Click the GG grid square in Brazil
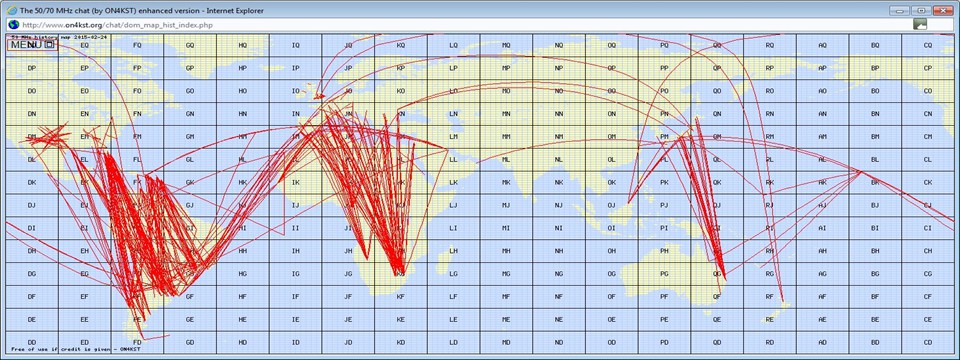Viewport: 960px width, 360px height. (x=190, y=274)
